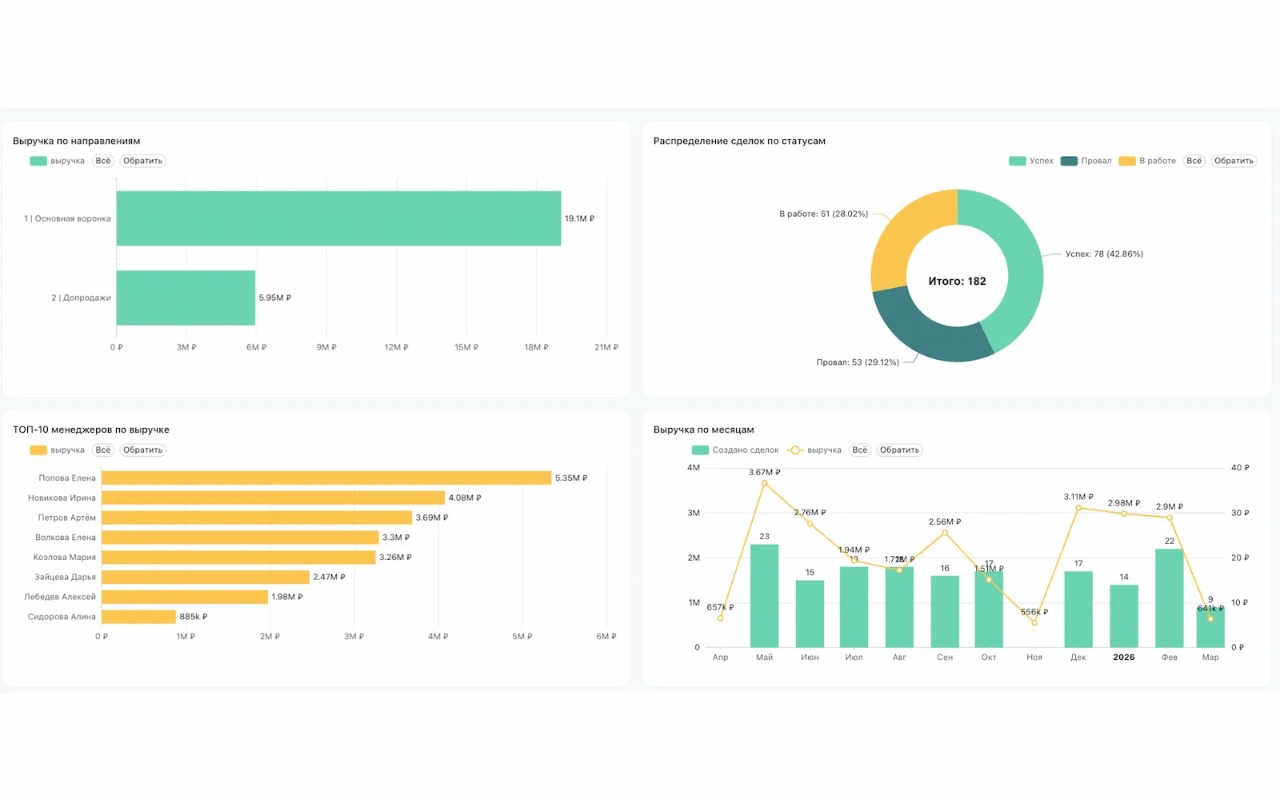Toggle Создано сделок legend in monthly chart
The image size is (1280, 800).
pos(735,450)
